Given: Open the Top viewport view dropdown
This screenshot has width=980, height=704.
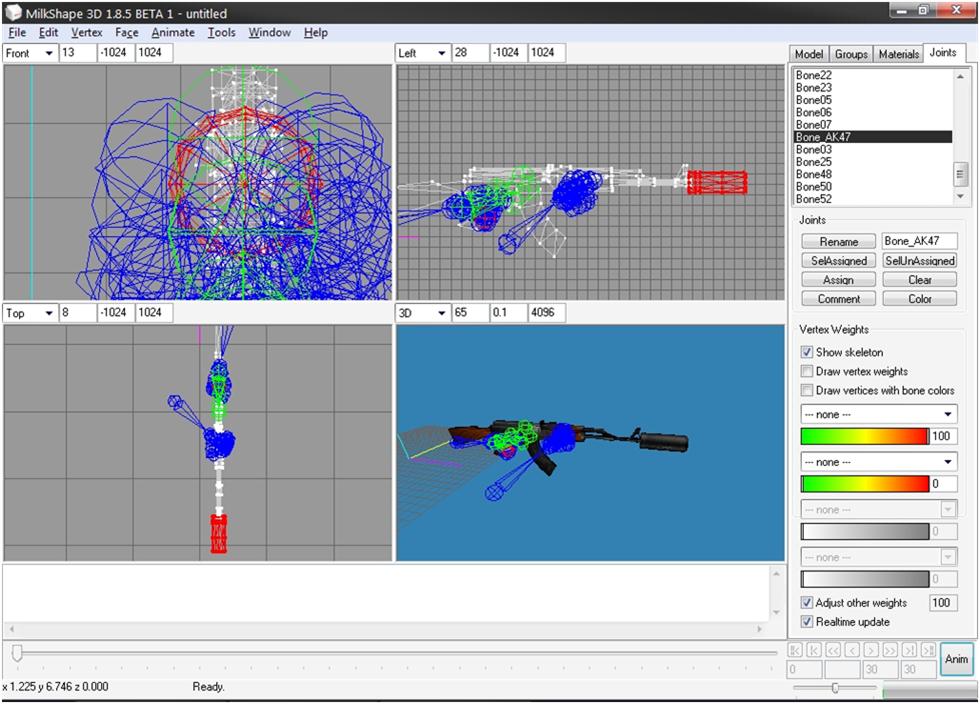Looking at the screenshot, I should coord(49,313).
